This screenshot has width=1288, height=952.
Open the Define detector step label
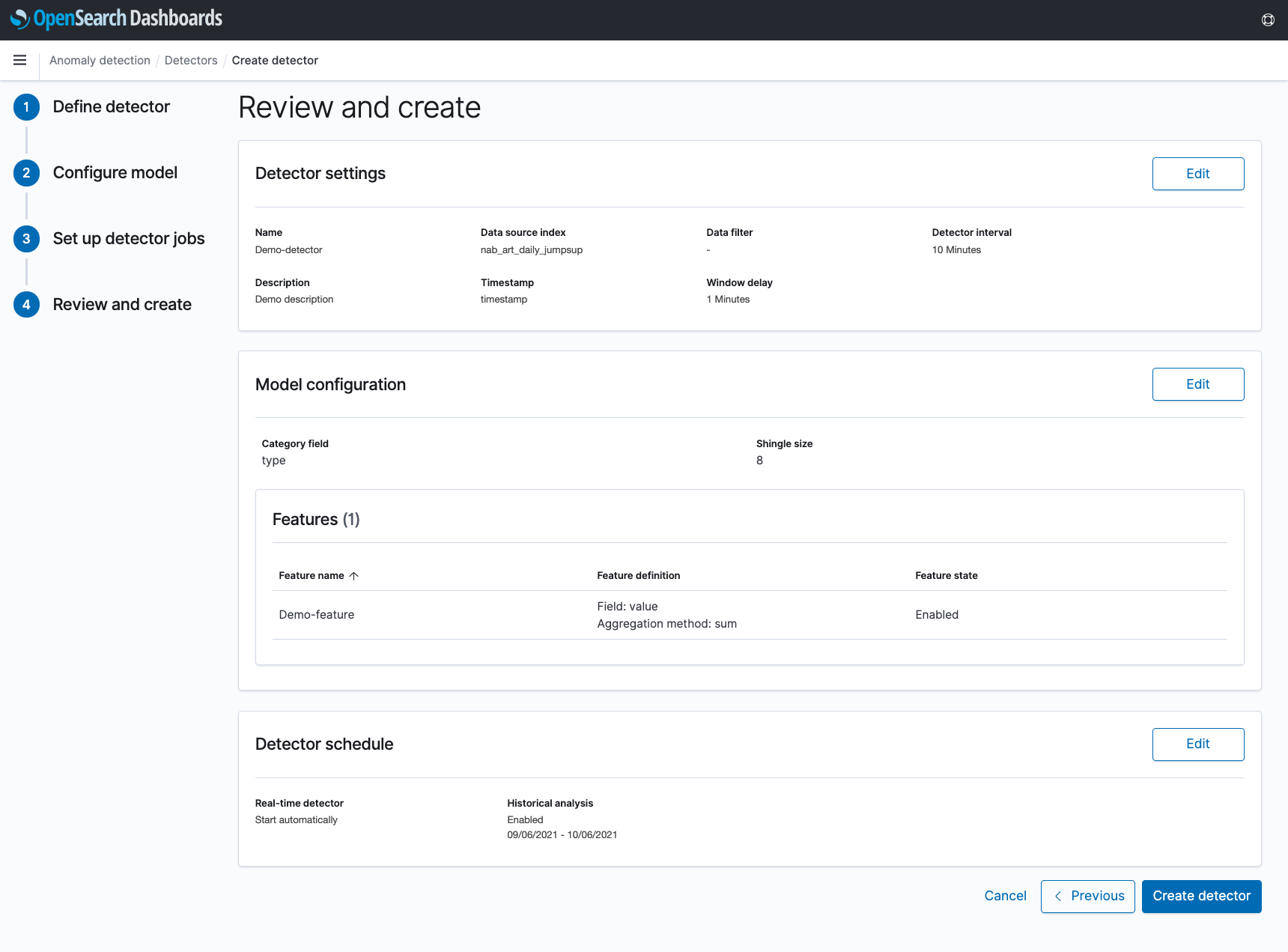point(112,107)
